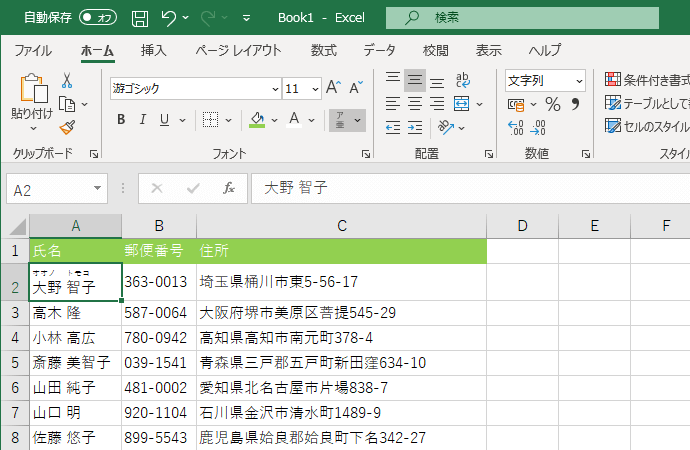Switch to the データ tab
This screenshot has width=690, height=450.
379,51
